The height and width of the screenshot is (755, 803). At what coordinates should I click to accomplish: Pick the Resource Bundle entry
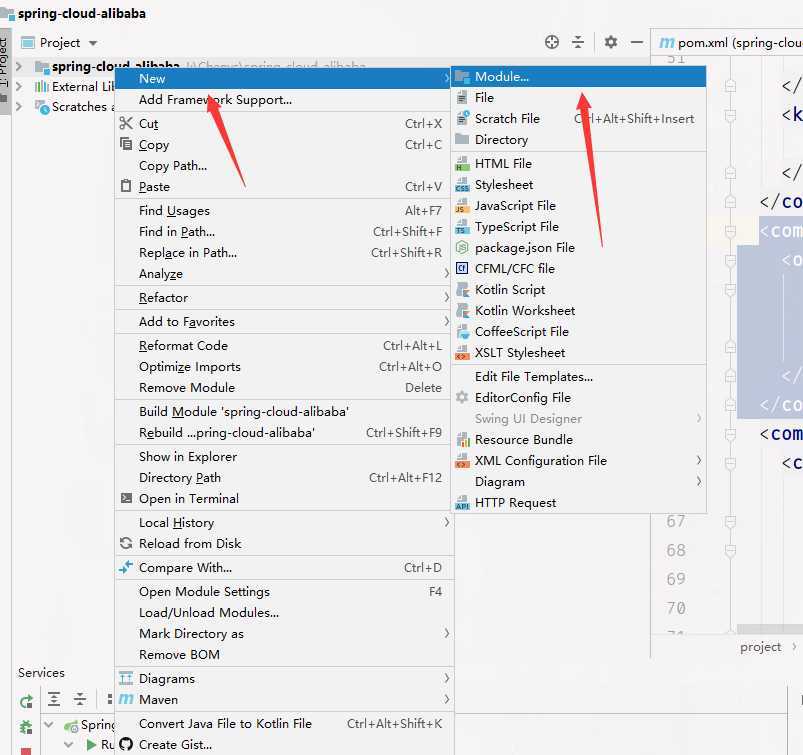523,439
